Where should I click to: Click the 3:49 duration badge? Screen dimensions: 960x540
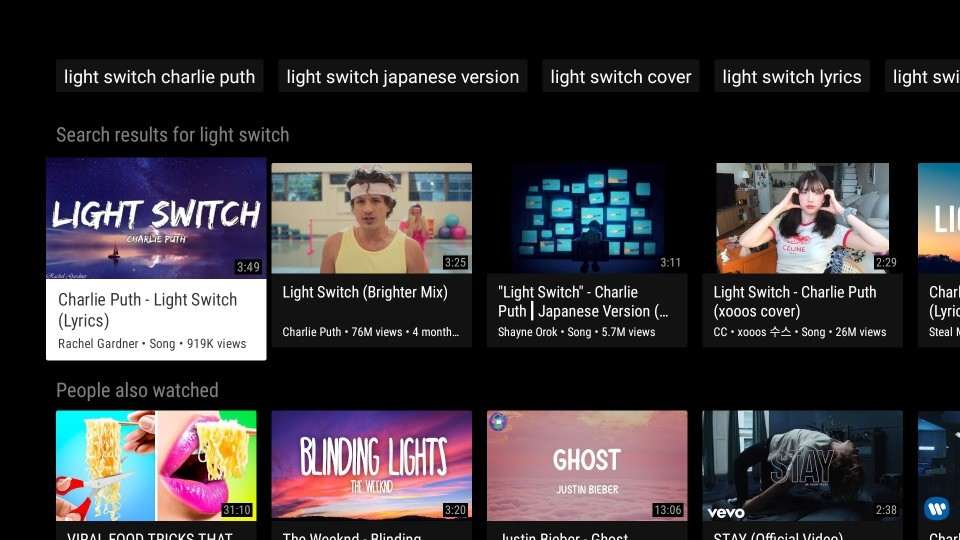[248, 267]
